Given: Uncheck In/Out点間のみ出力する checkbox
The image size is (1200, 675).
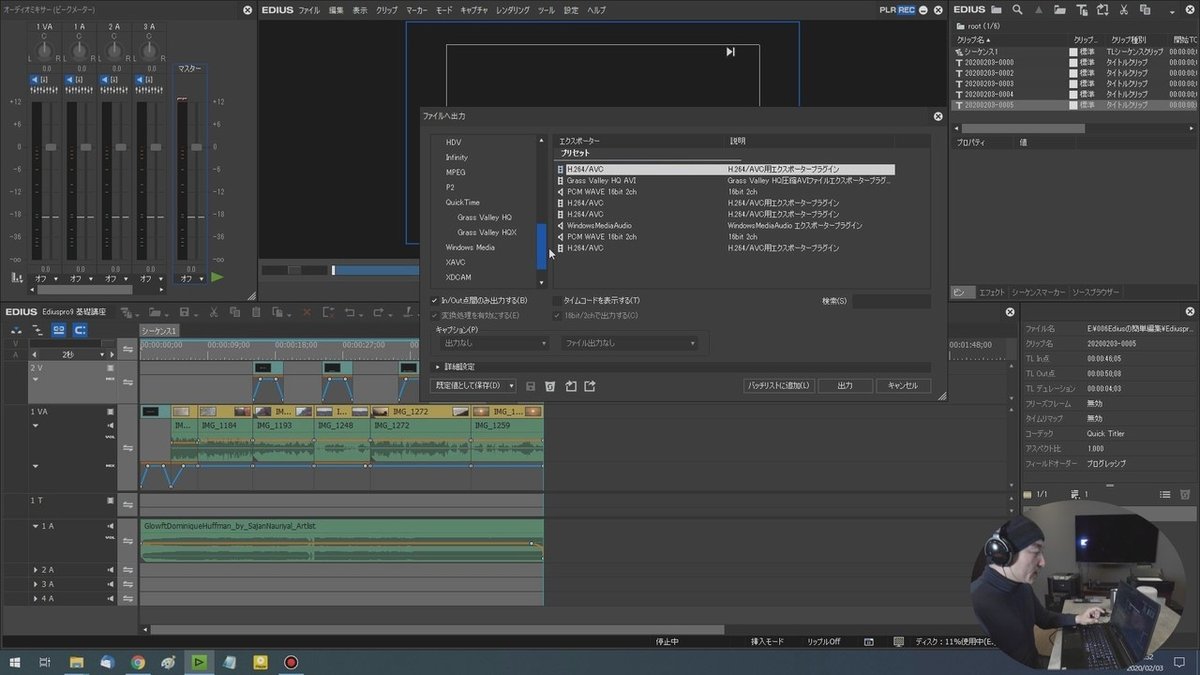Looking at the screenshot, I should pyautogui.click(x=435, y=301).
